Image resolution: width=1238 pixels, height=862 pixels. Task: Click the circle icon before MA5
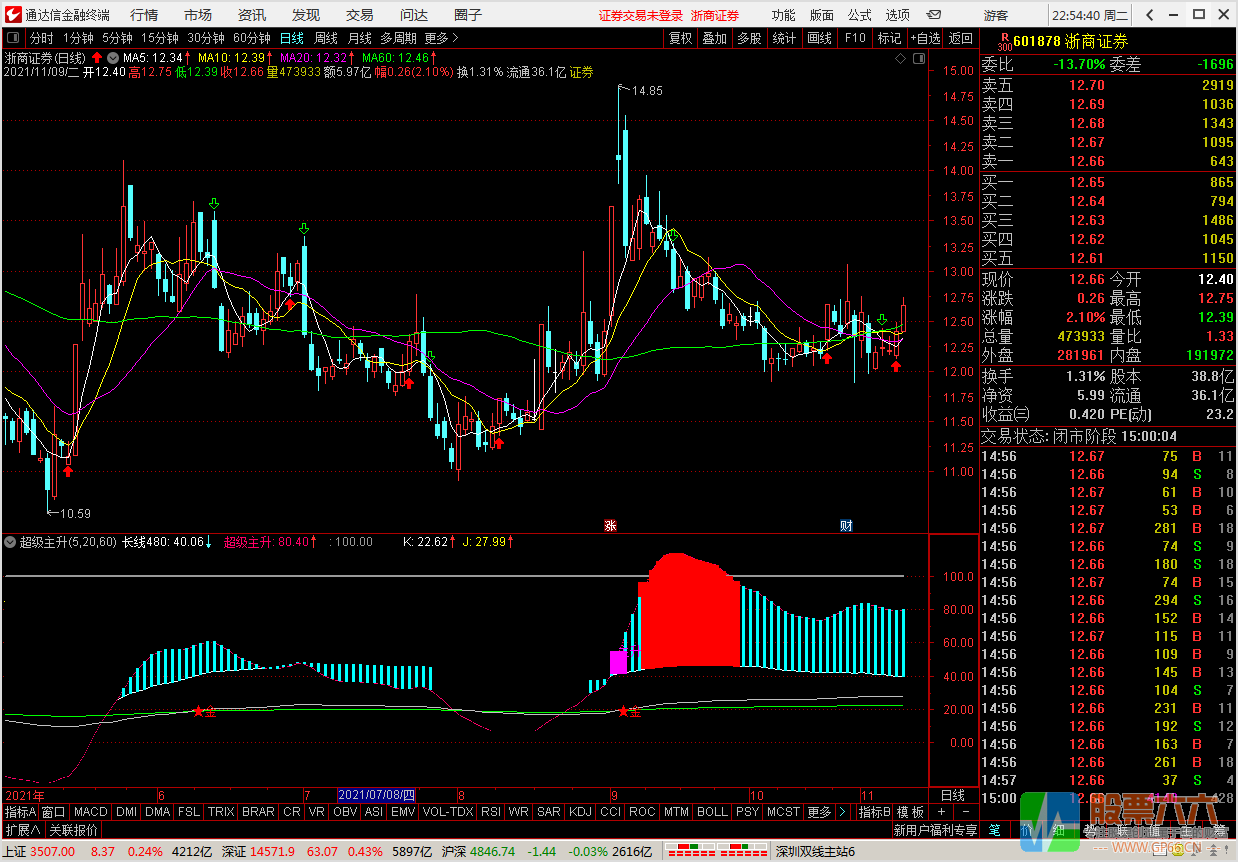click(x=113, y=58)
